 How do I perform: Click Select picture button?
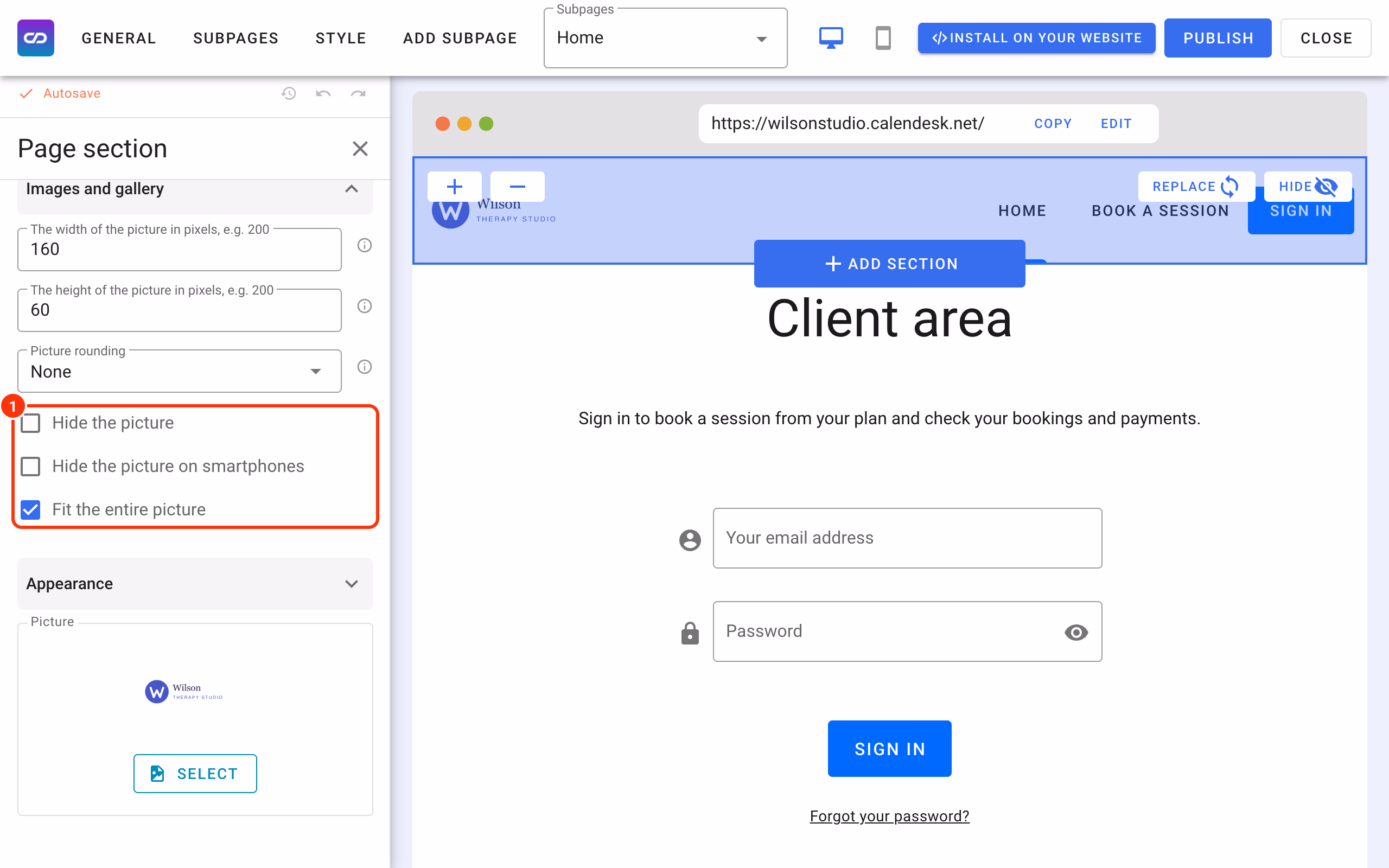(195, 773)
